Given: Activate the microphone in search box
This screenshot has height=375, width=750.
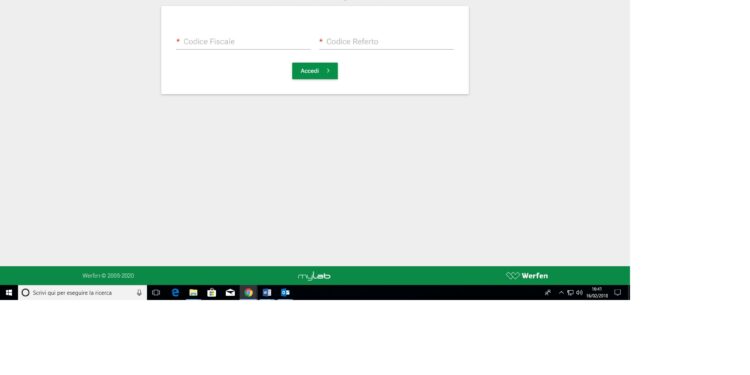Looking at the screenshot, I should [x=139, y=293].
